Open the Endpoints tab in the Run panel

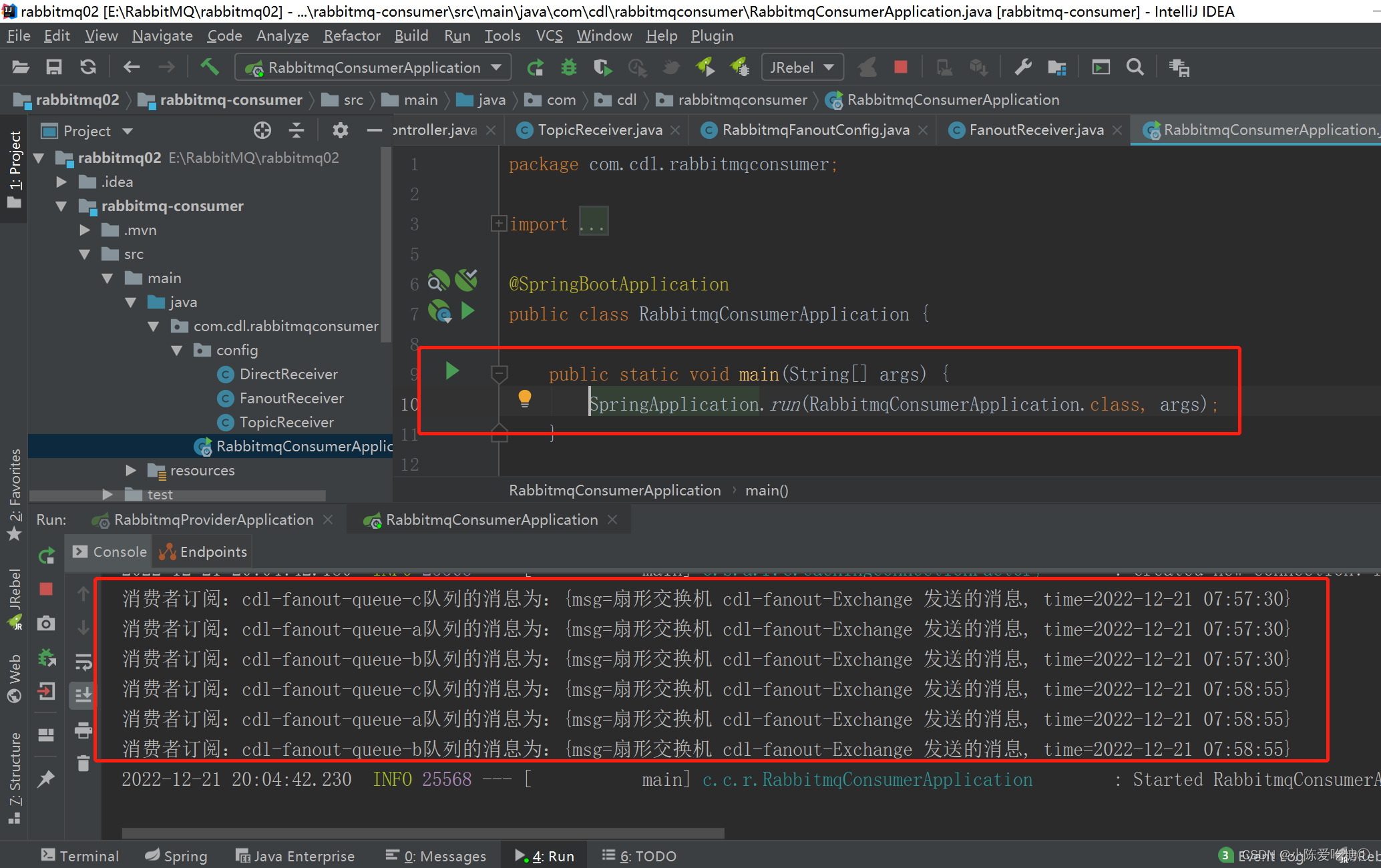204,552
